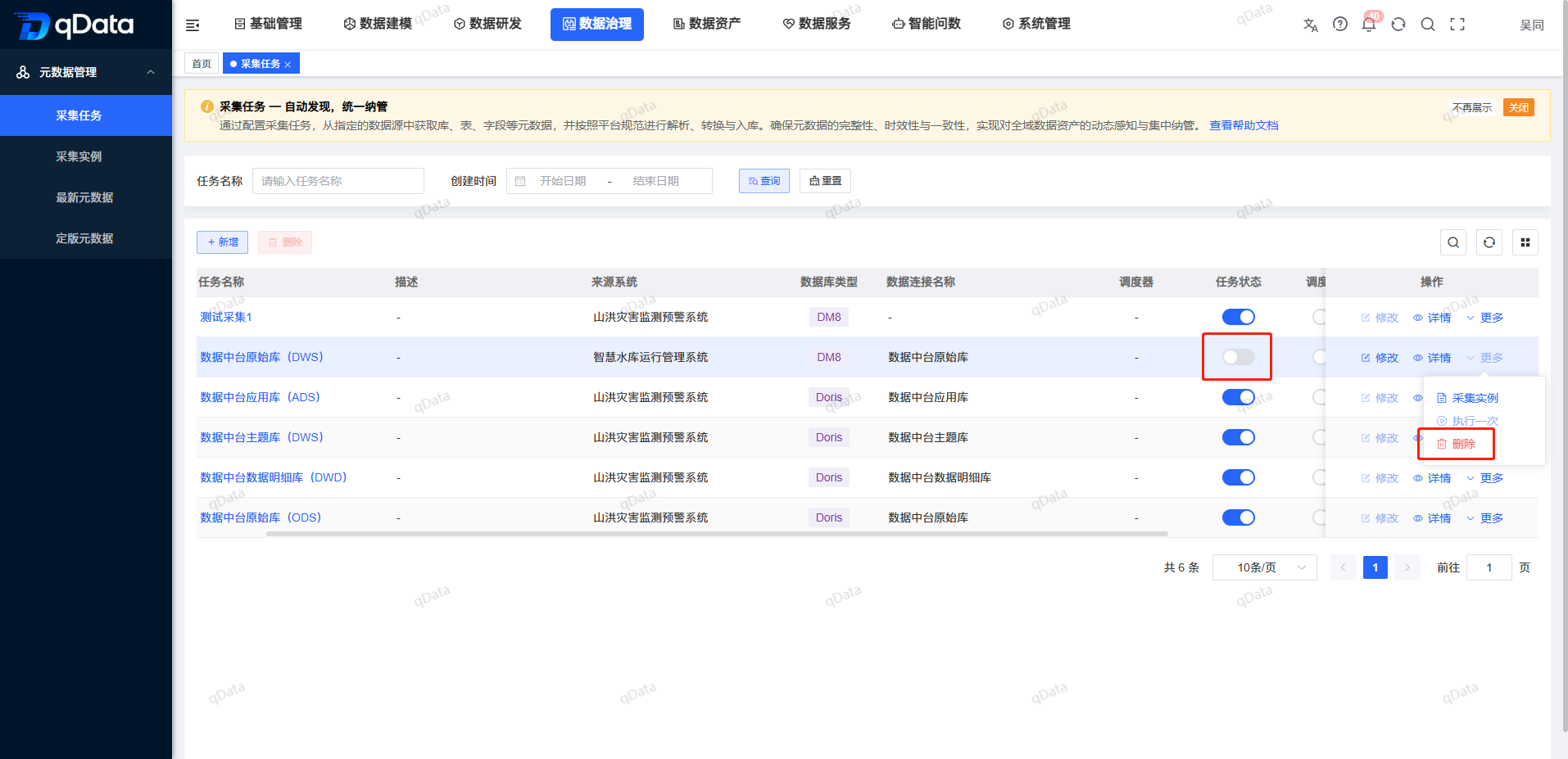Refresh the task table
1568x759 pixels.
pos(1489,242)
